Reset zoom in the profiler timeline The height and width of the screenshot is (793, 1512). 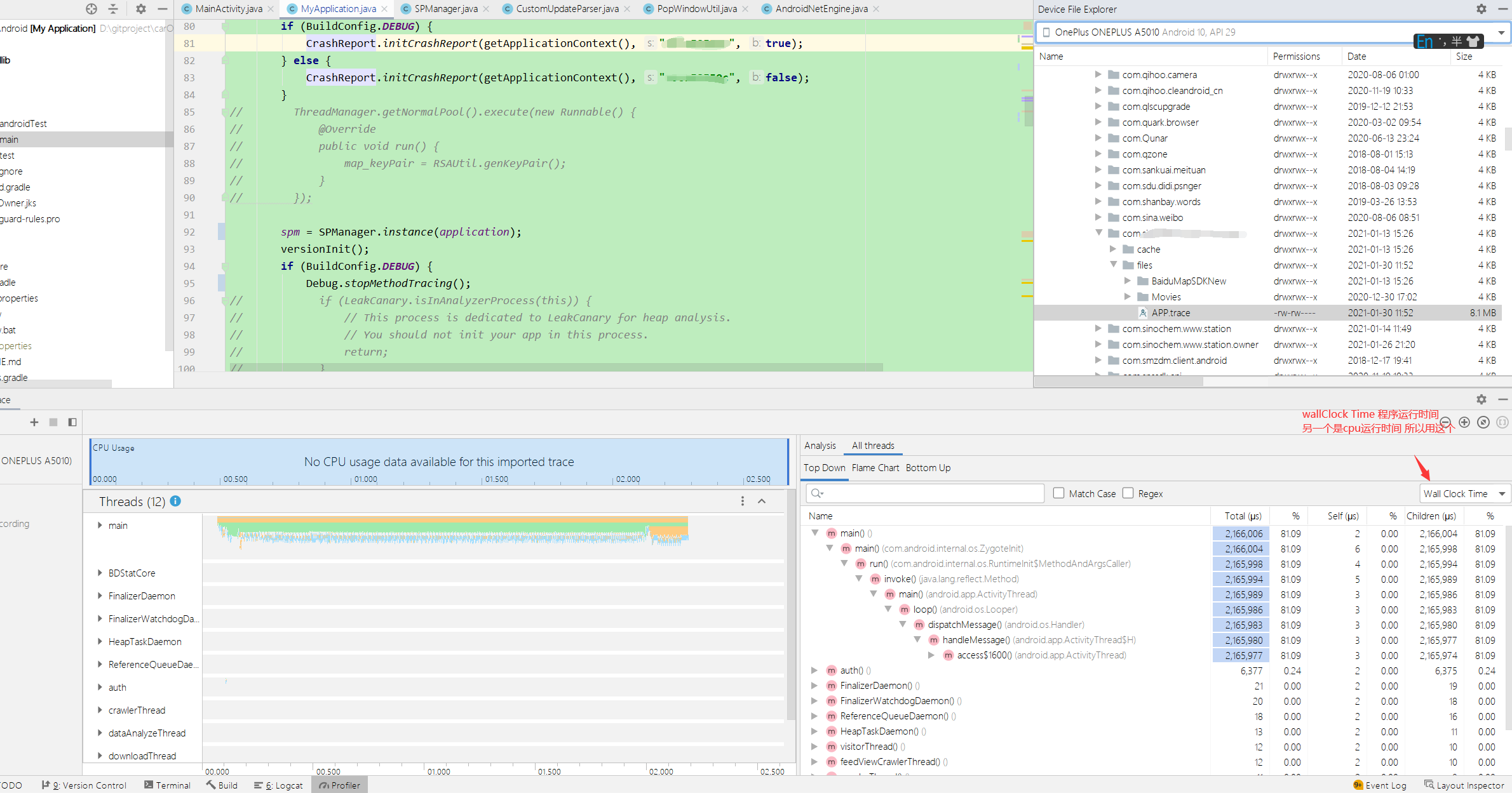coord(1483,422)
